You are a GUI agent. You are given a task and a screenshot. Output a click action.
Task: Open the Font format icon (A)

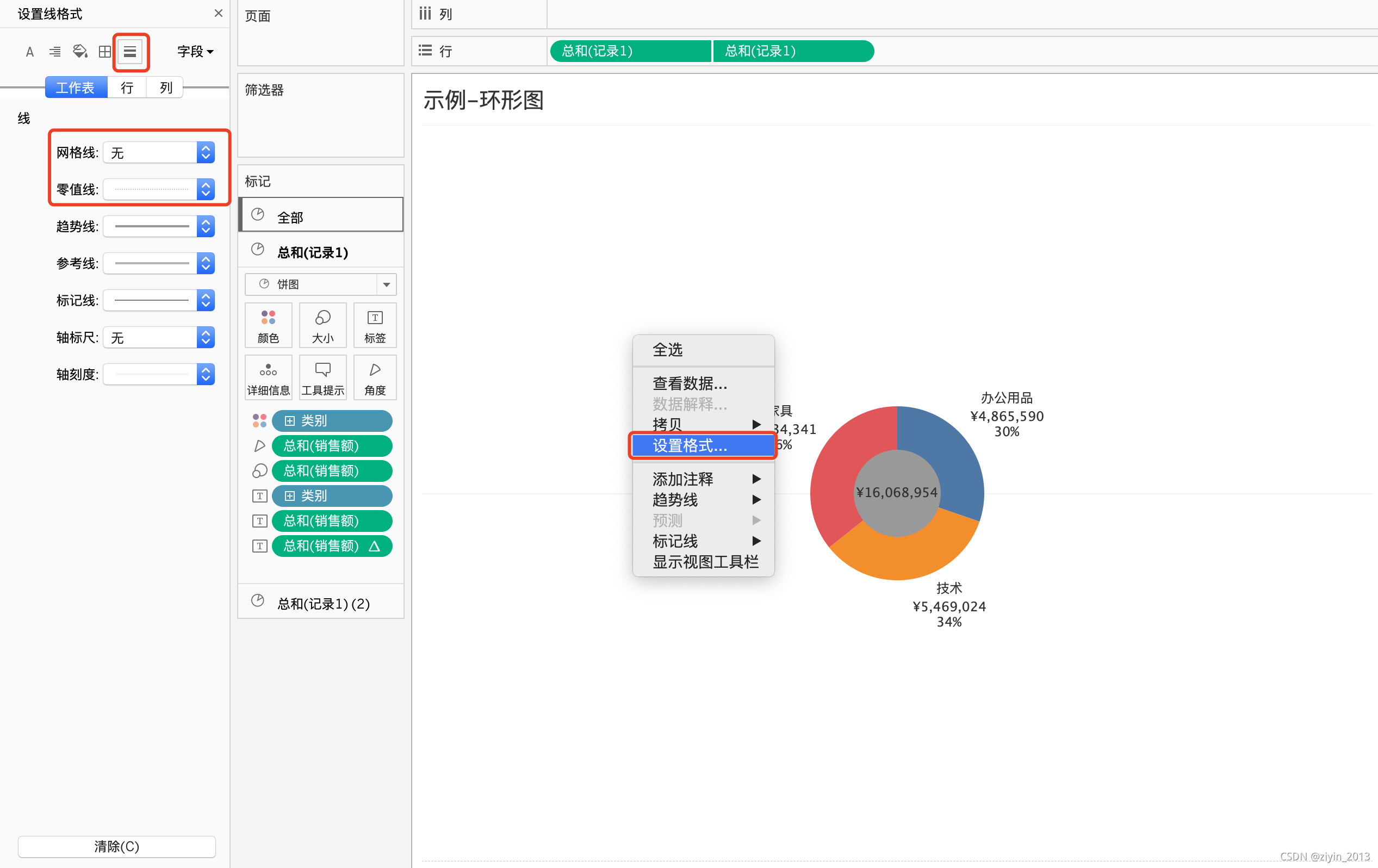pos(30,52)
